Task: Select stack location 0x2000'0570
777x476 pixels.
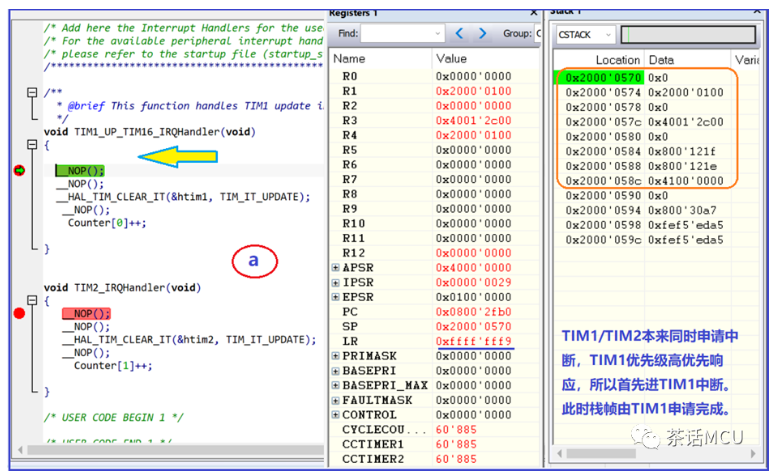Action: pyautogui.click(x=603, y=78)
